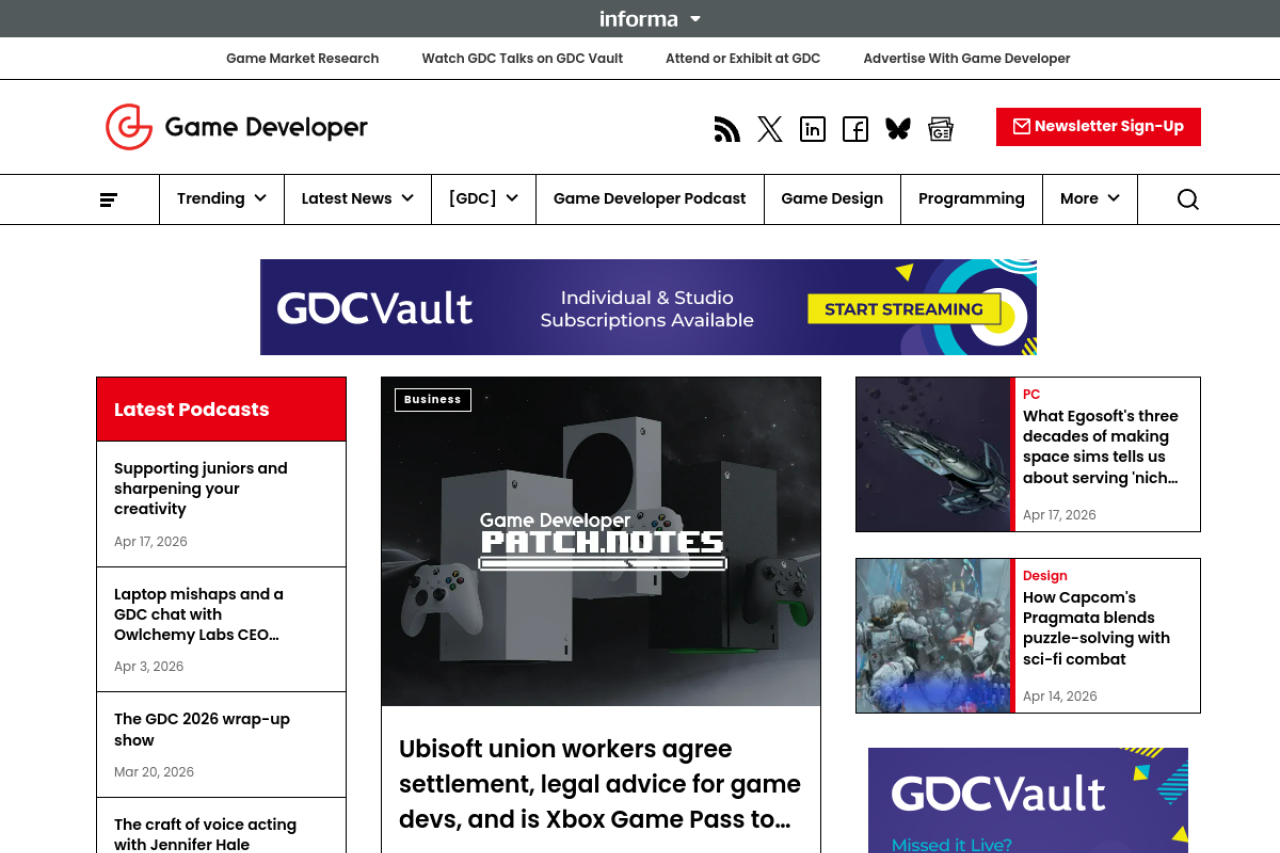
Task: Open 'The GDC 2026 wrap-up show' podcast
Action: (x=202, y=730)
